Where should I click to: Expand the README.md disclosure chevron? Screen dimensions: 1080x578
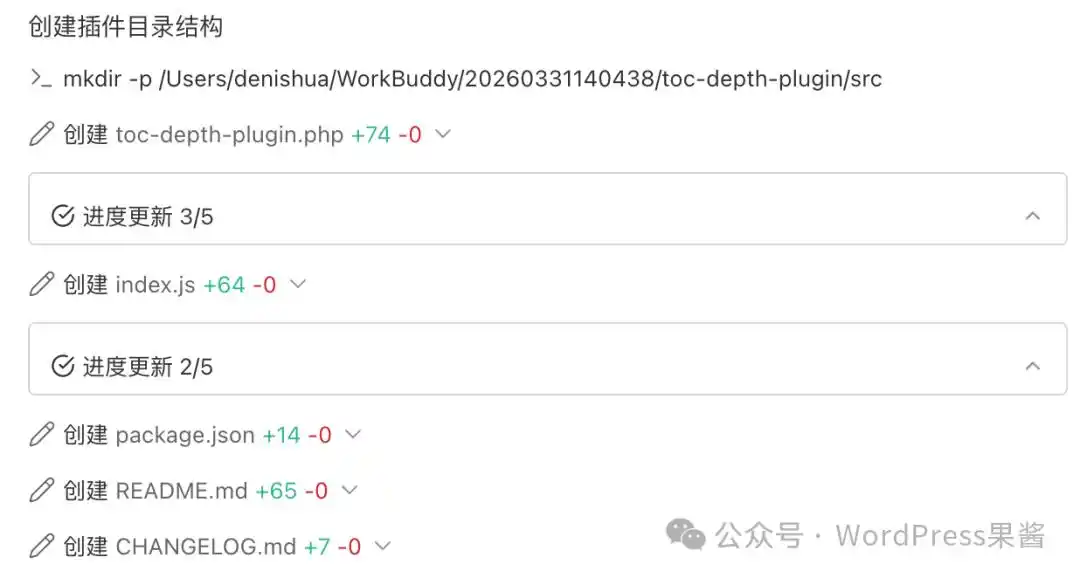[350, 492]
